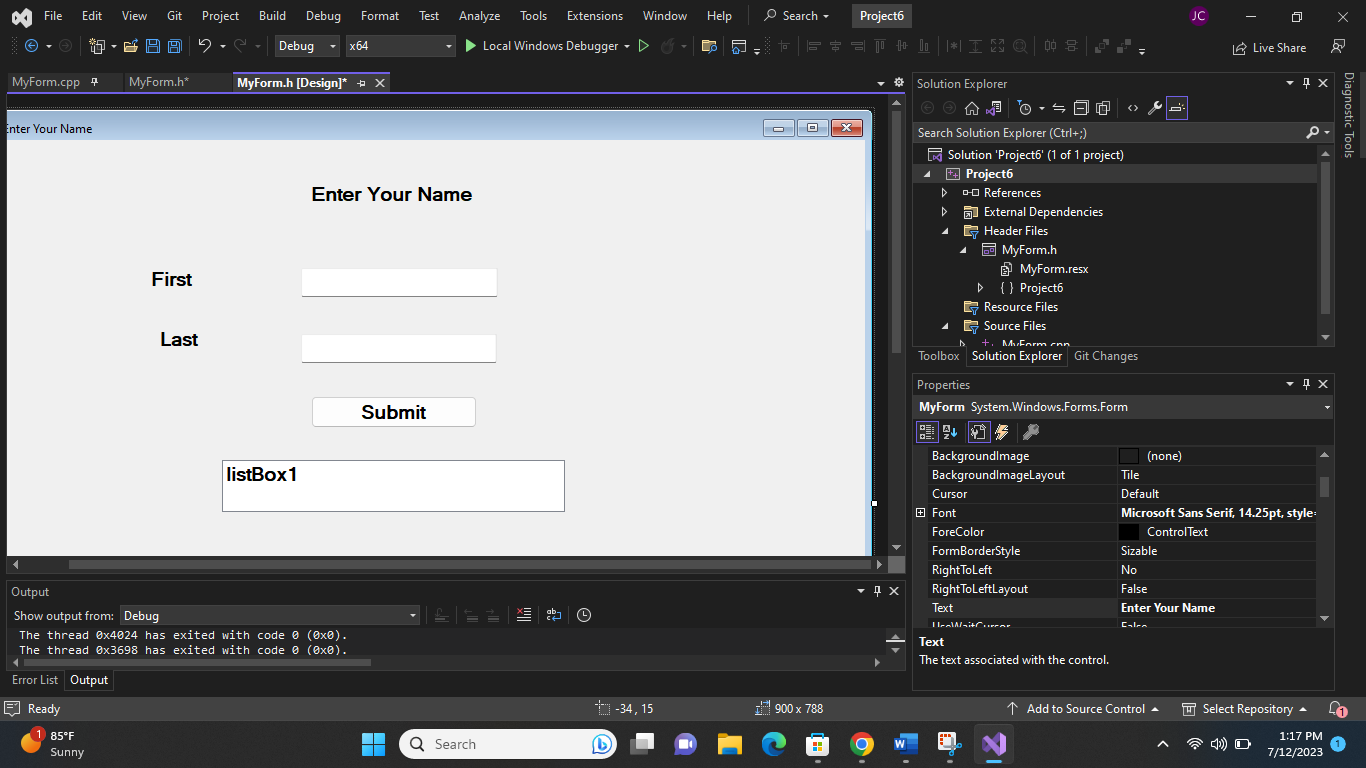The height and width of the screenshot is (768, 1366).
Task: Select the Events lightning icon in Properties
Action: point(1002,431)
